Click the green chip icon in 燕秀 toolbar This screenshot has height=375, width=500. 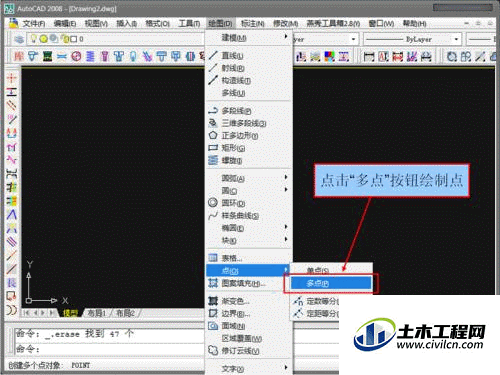click(47, 56)
